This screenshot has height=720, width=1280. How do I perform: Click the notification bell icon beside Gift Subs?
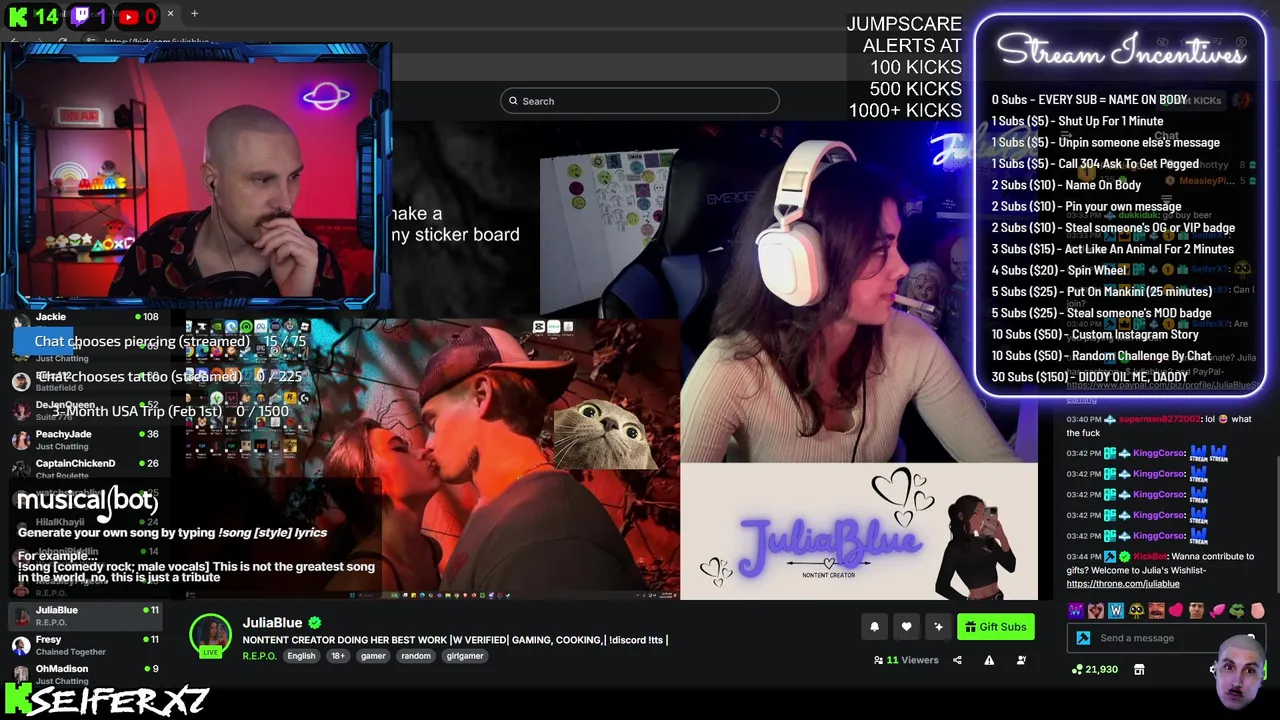874,627
